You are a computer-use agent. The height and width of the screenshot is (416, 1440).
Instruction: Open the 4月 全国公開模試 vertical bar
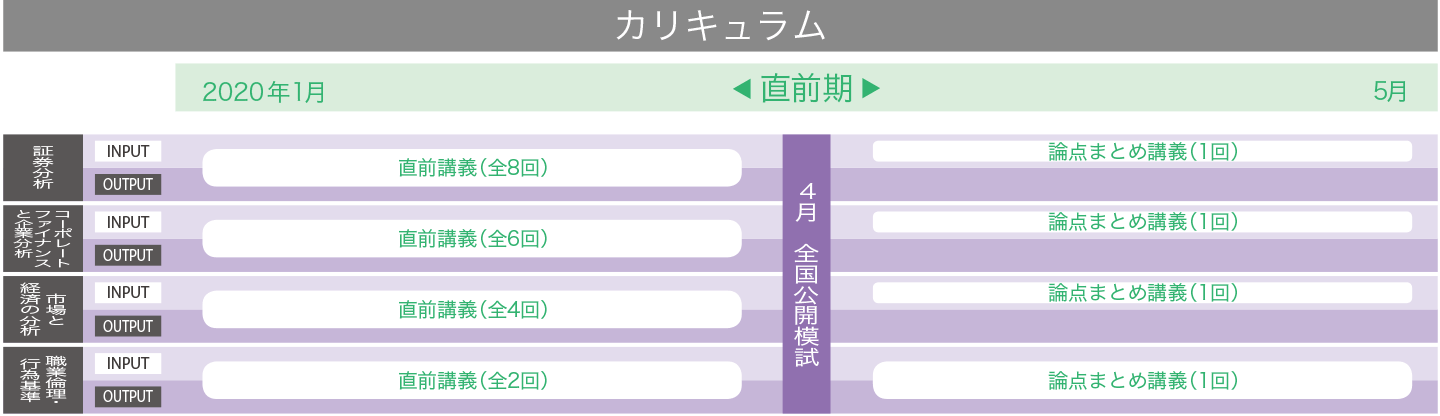(x=806, y=273)
